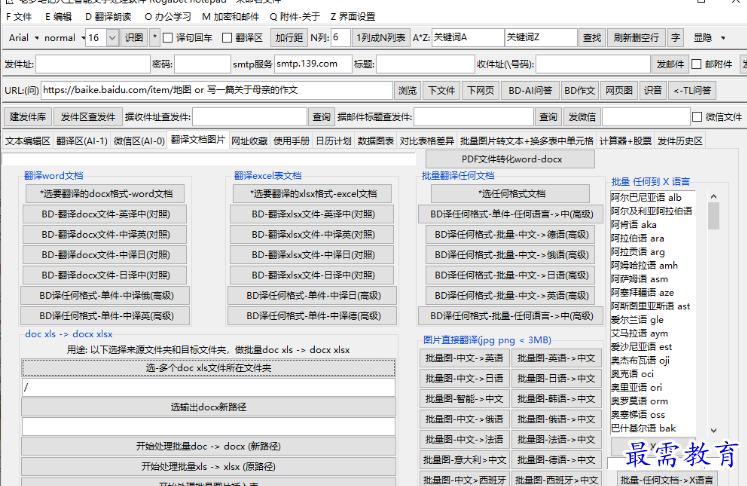Switch to the 微信区(AI-0) tab
Viewport: 747px width, 486px height.
click(x=139, y=141)
